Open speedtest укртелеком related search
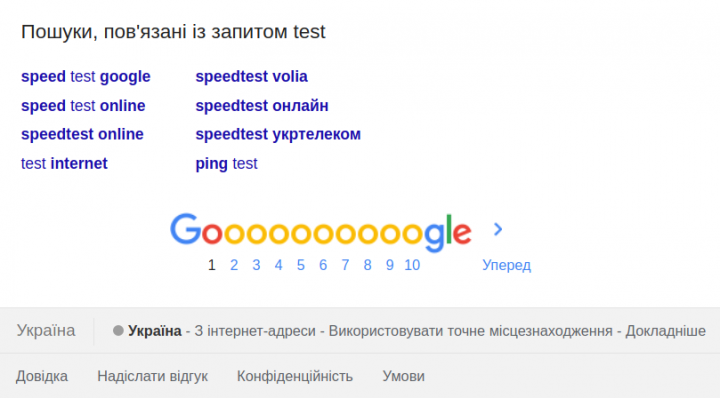Image resolution: width=720 pixels, height=398 pixels. click(x=278, y=135)
